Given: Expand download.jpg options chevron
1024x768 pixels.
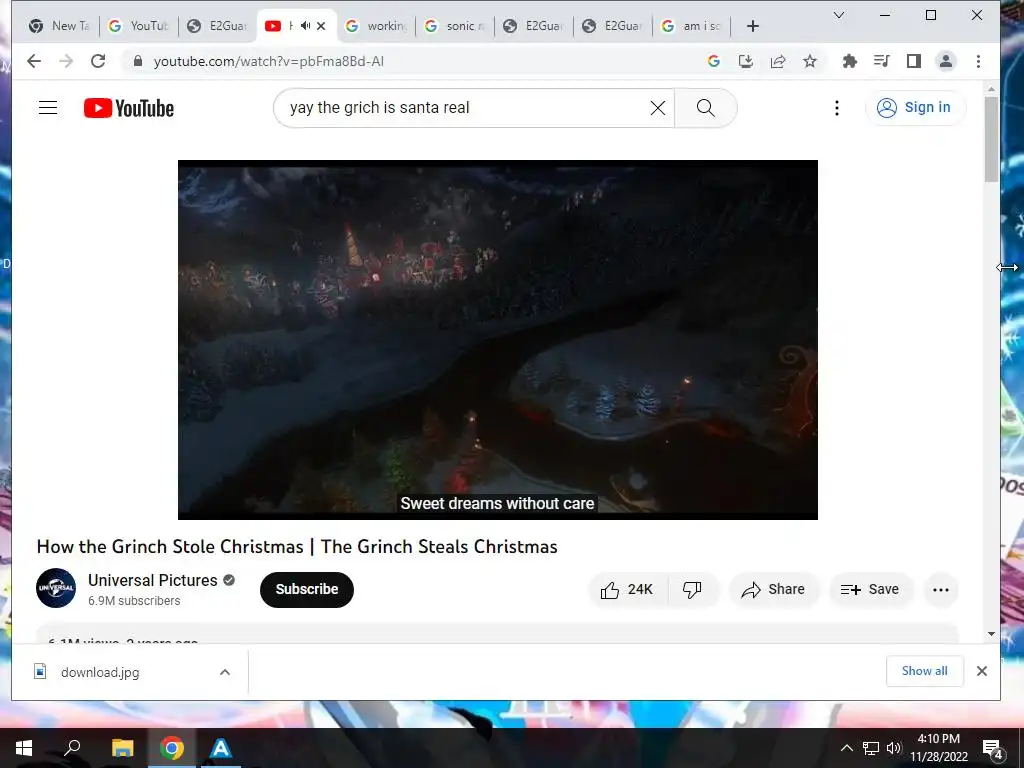Looking at the screenshot, I should (x=225, y=672).
